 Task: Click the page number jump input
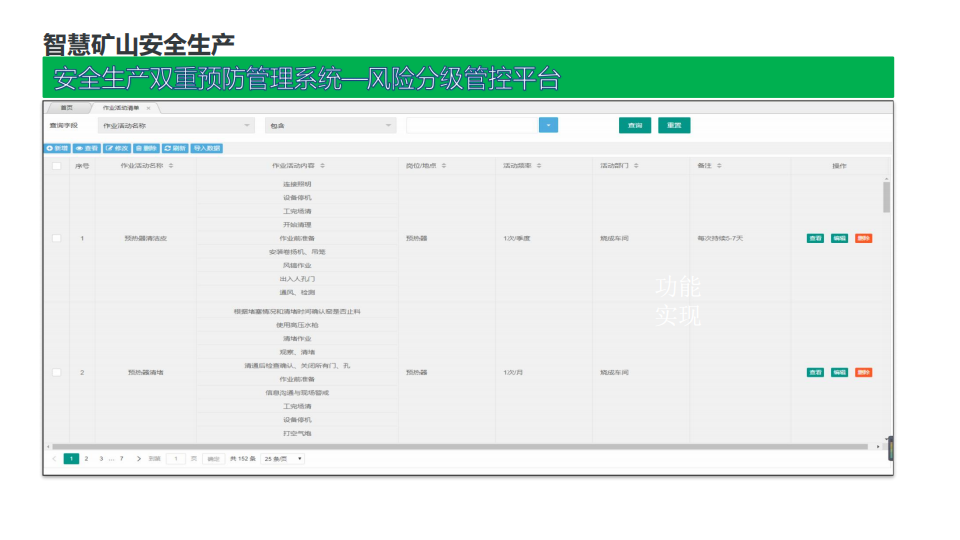pyautogui.click(x=176, y=459)
